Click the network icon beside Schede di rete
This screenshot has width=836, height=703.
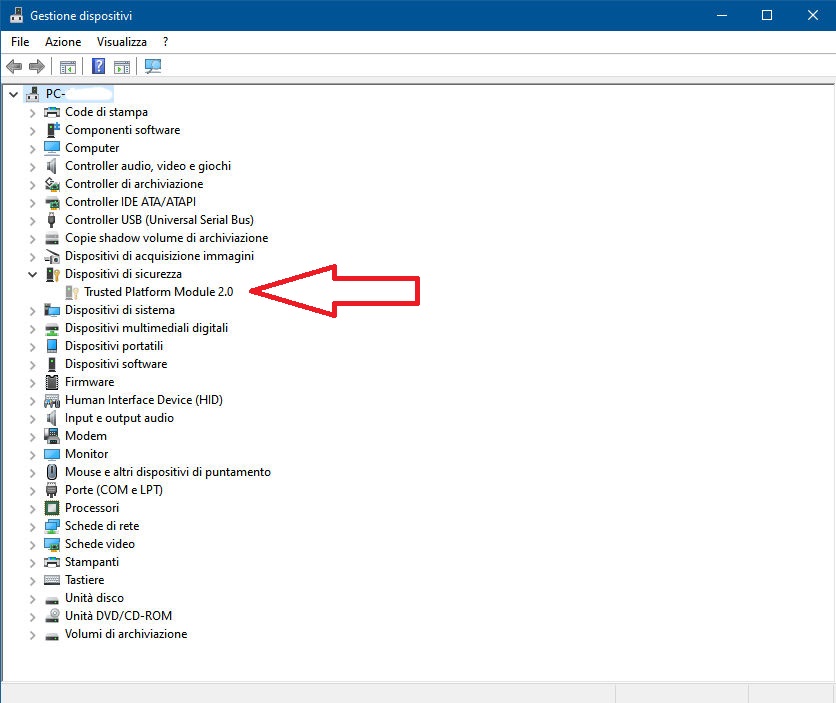point(52,526)
